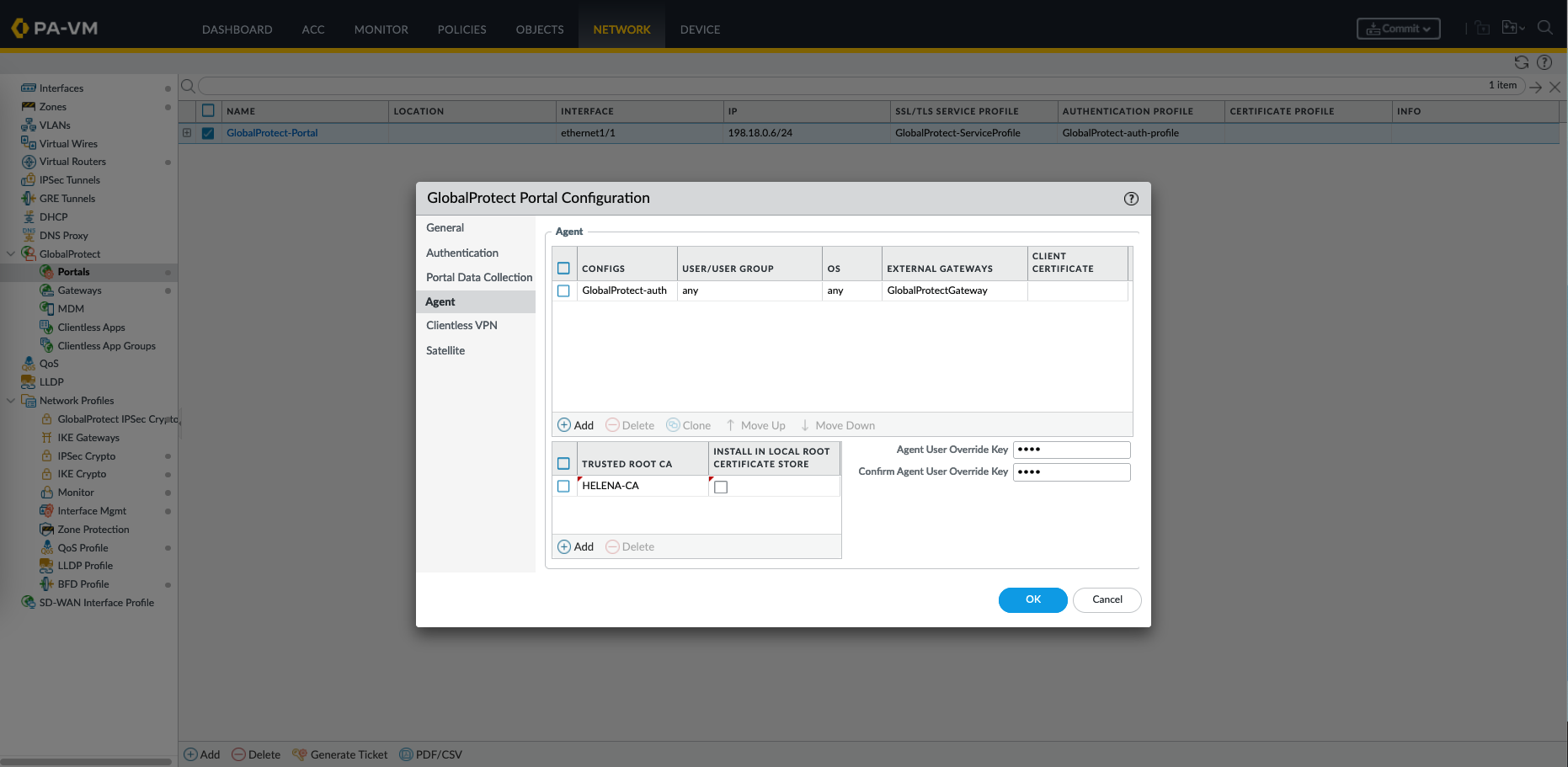The image size is (1568, 767).
Task: Click the Agent User Override Key field
Action: (1071, 450)
